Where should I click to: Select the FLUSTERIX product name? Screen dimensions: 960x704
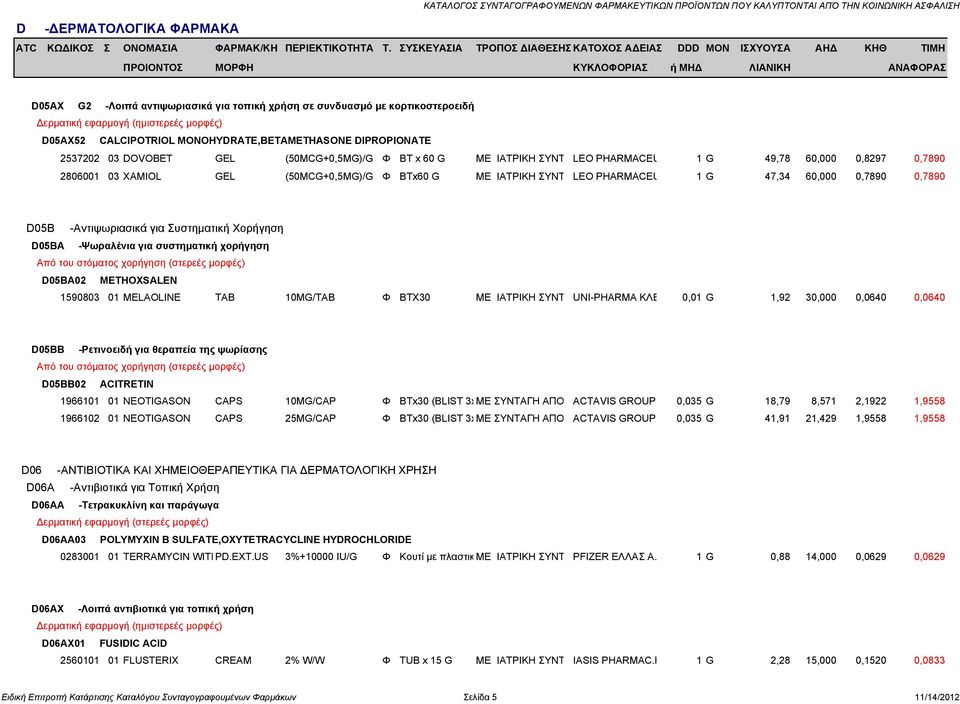[x=151, y=661]
